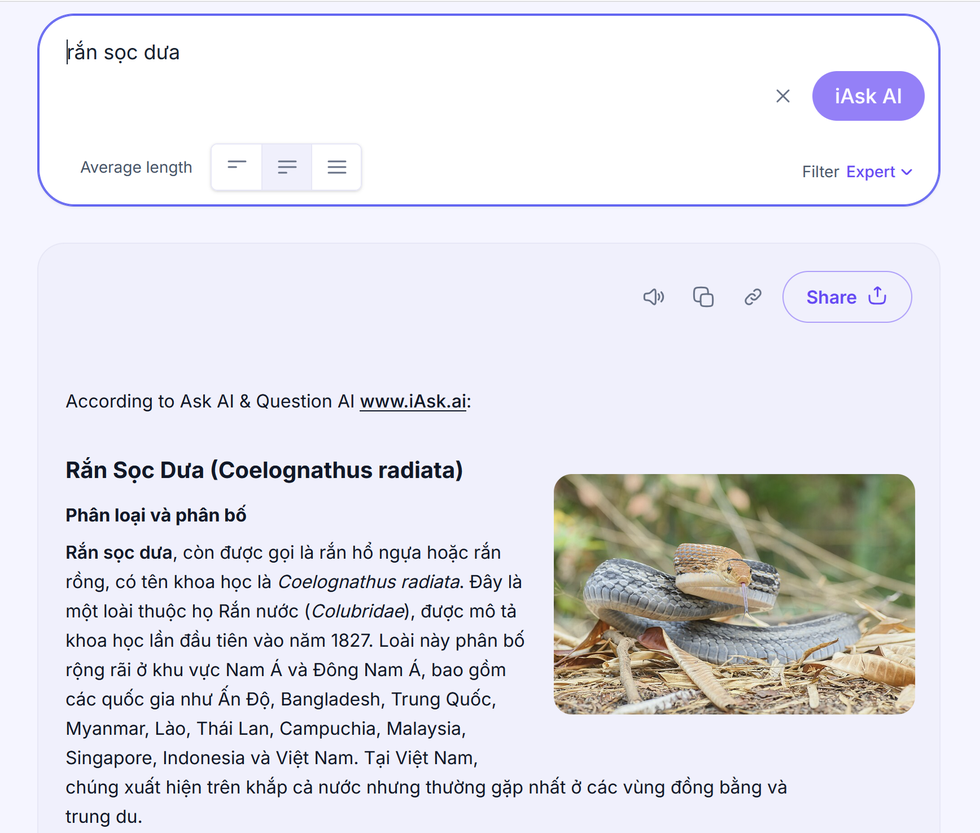980x833 pixels.
Task: Open the radiated ratsnake photo
Action: point(734,594)
